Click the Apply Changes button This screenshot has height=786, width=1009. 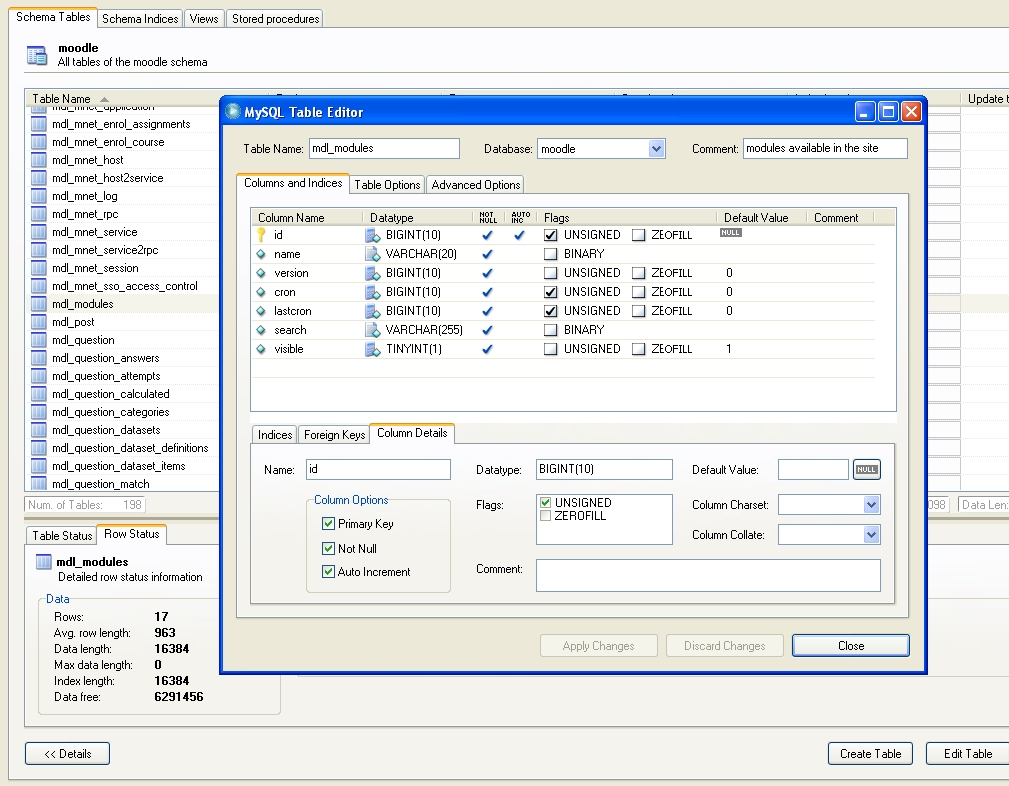point(598,646)
